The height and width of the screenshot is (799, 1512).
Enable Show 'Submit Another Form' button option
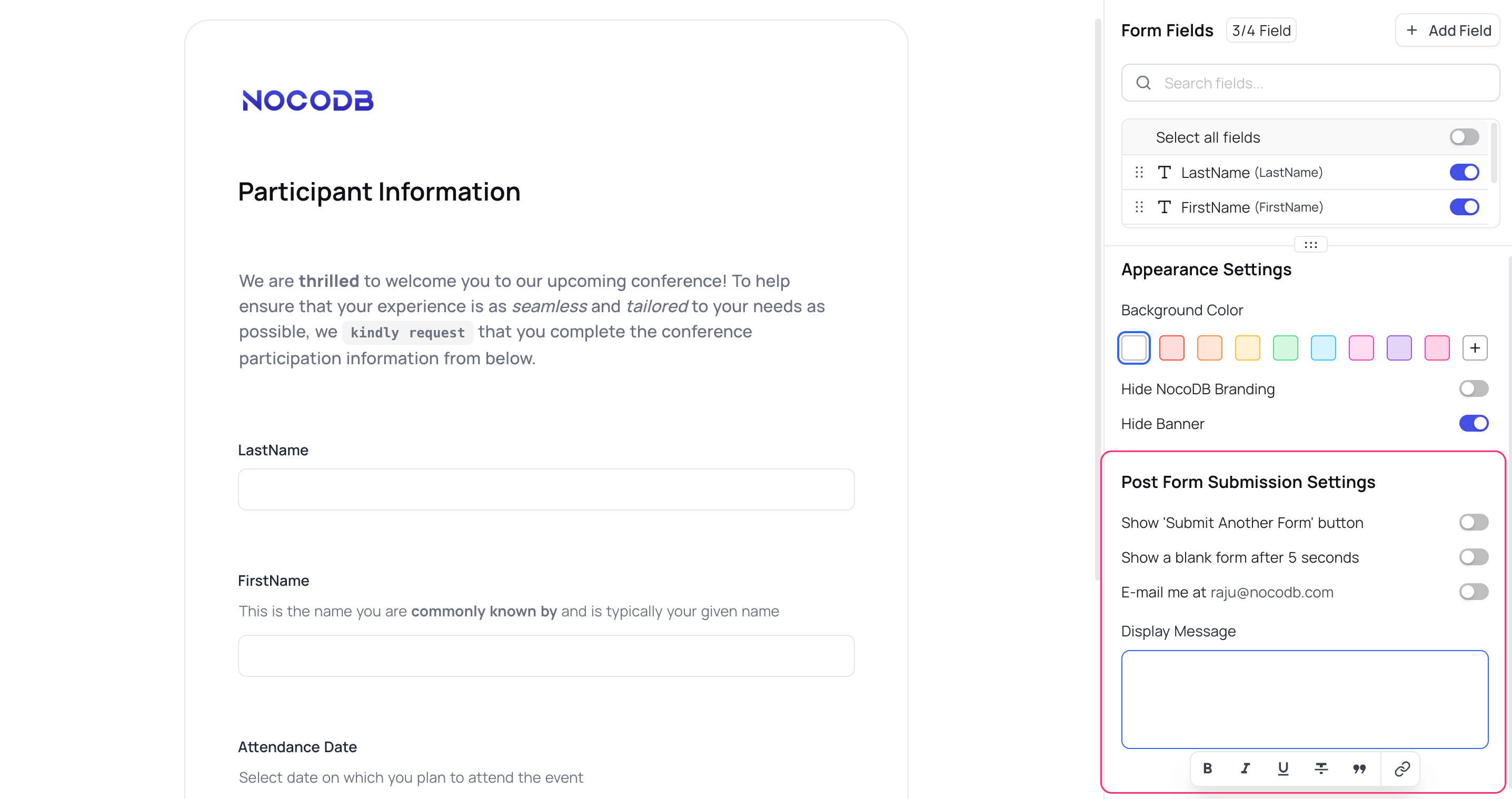point(1473,522)
